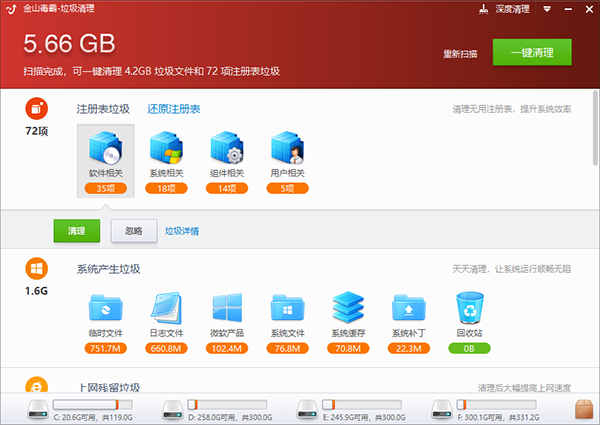This screenshot has width=600, height=425.
Task: Click the F drive disk icon
Action: coord(442,410)
